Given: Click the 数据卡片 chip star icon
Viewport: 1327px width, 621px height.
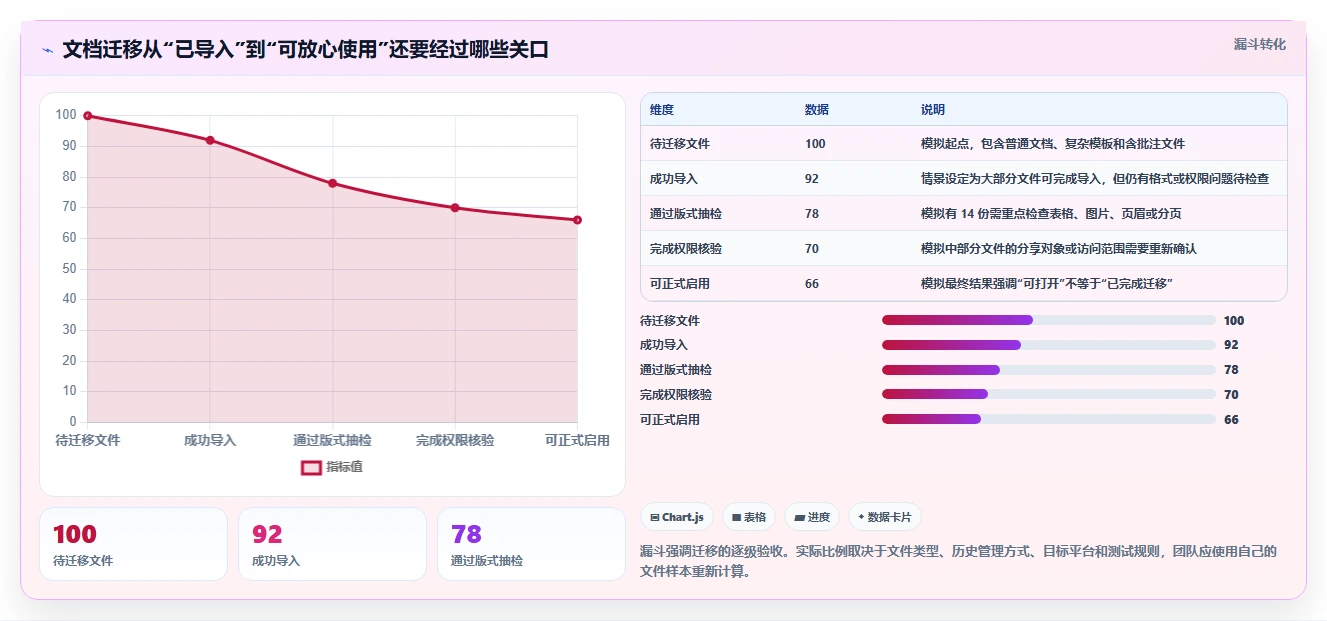Looking at the screenshot, I should click(861, 517).
